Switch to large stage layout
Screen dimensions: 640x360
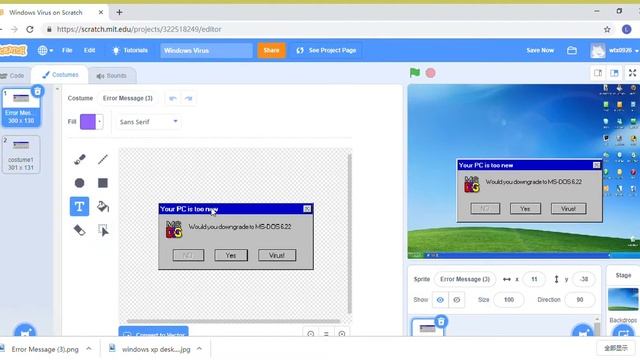[614, 73]
